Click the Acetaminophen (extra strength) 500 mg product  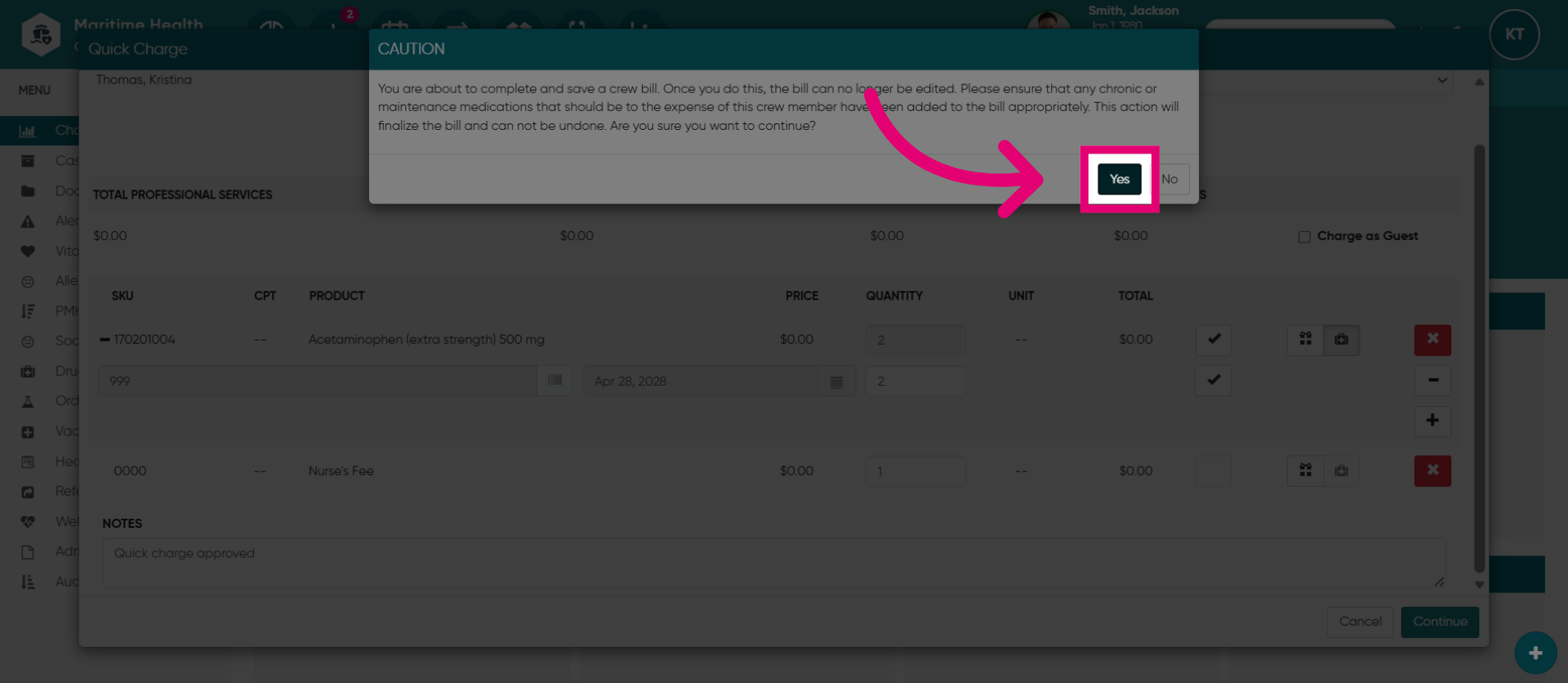(x=426, y=339)
